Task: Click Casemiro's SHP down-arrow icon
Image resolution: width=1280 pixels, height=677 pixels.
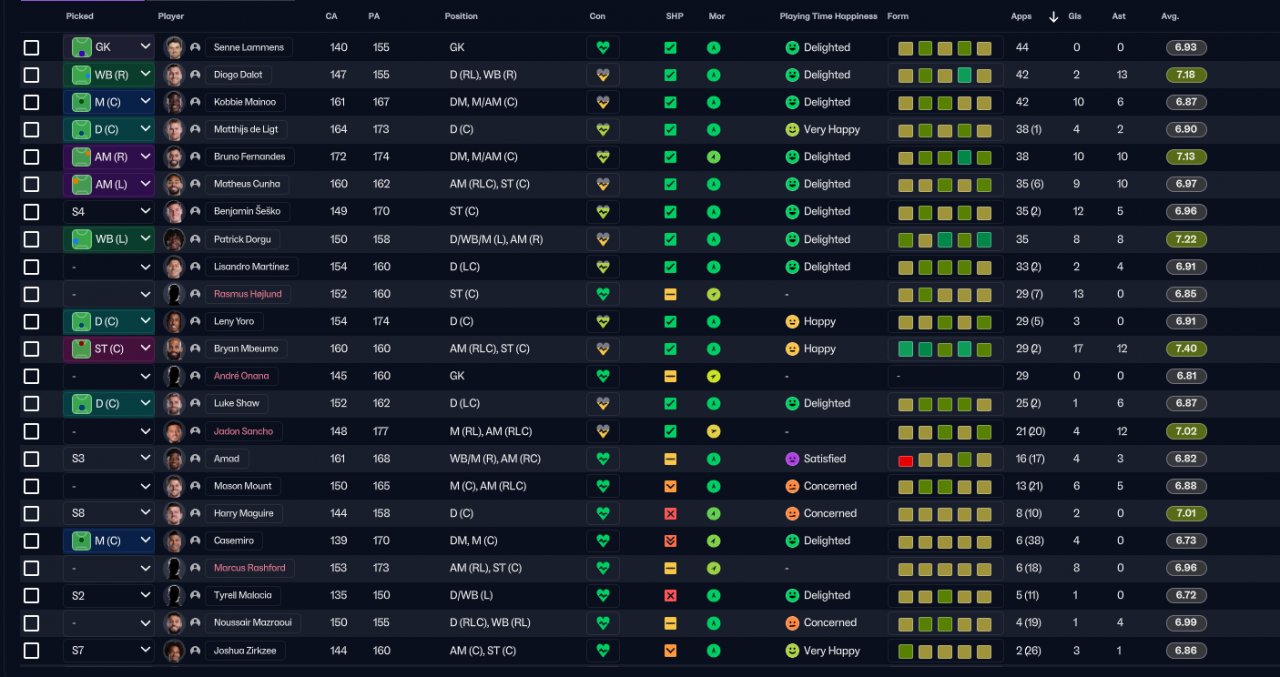Action: pos(670,541)
